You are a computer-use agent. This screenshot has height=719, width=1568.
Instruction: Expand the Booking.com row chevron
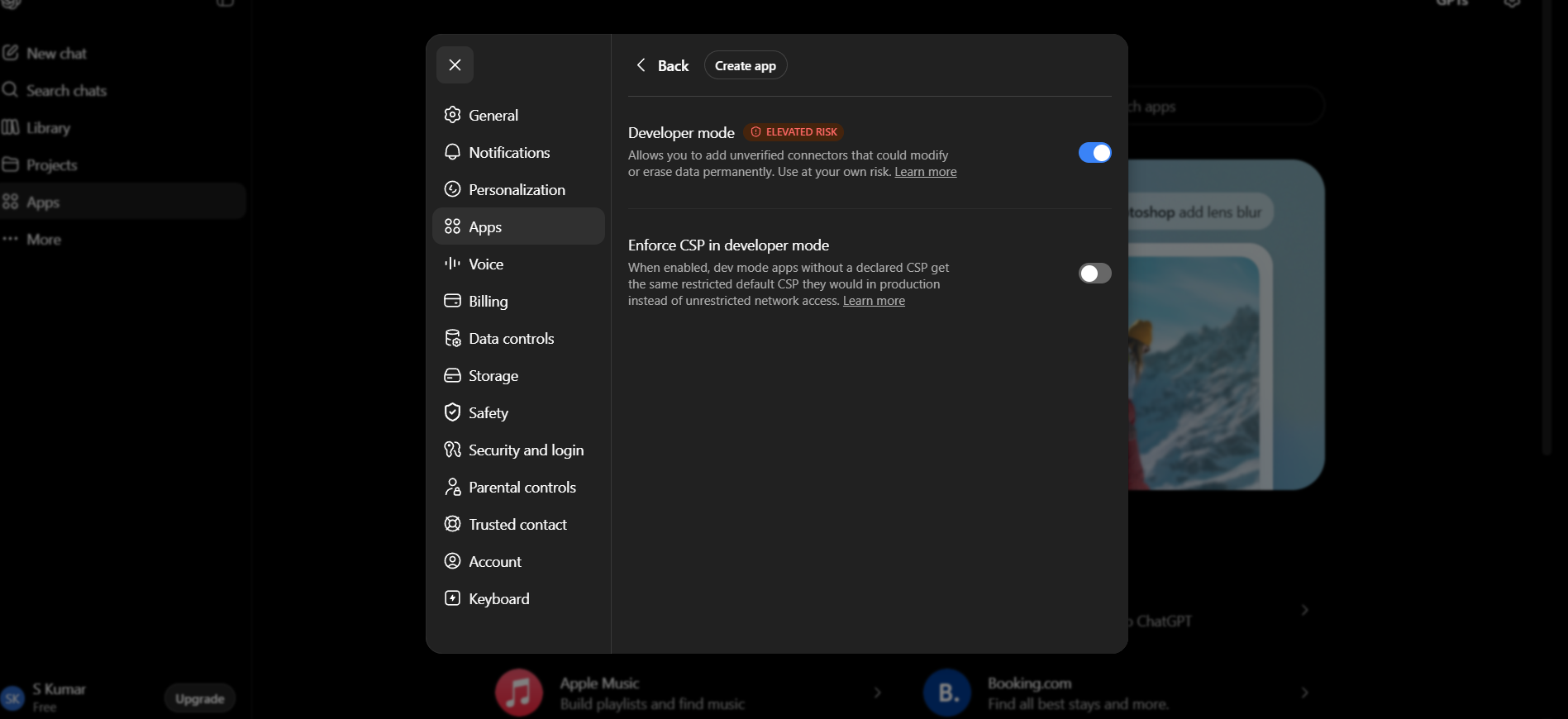pyautogui.click(x=1305, y=693)
